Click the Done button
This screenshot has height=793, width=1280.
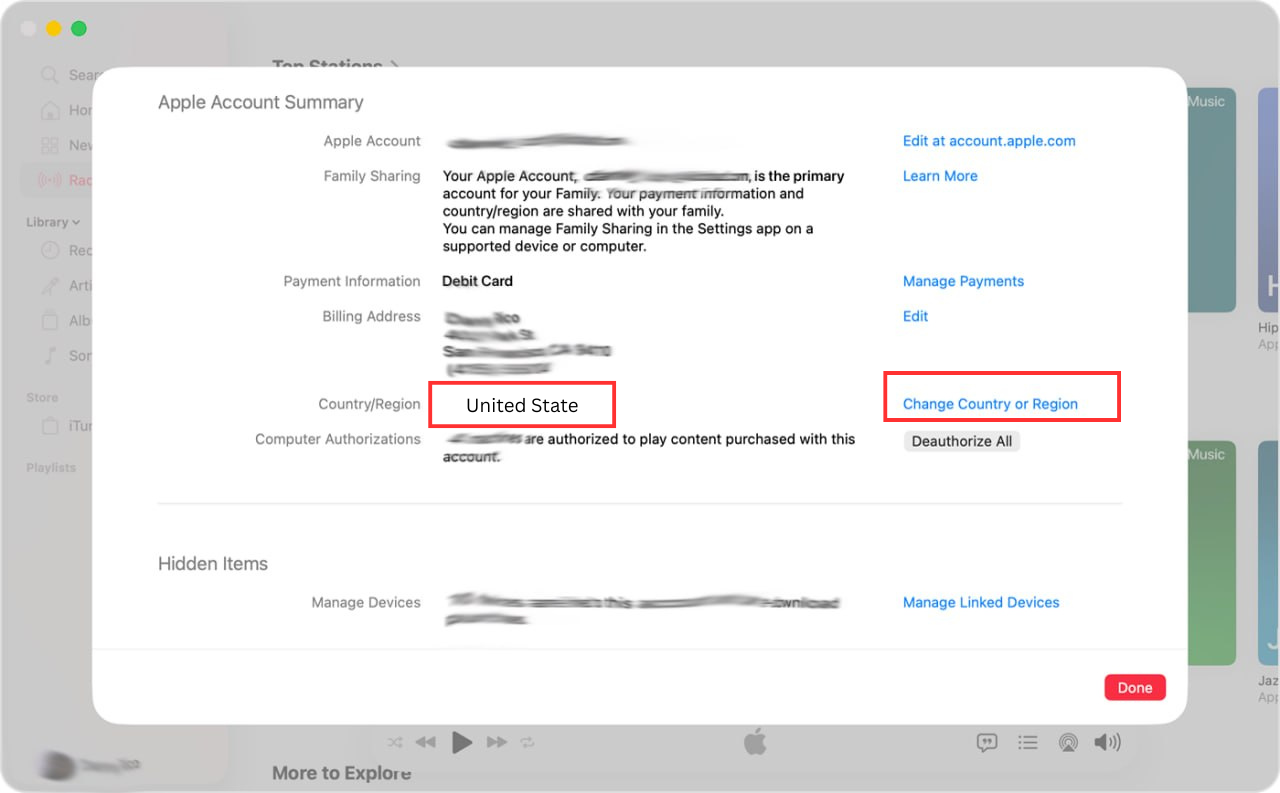(1135, 687)
